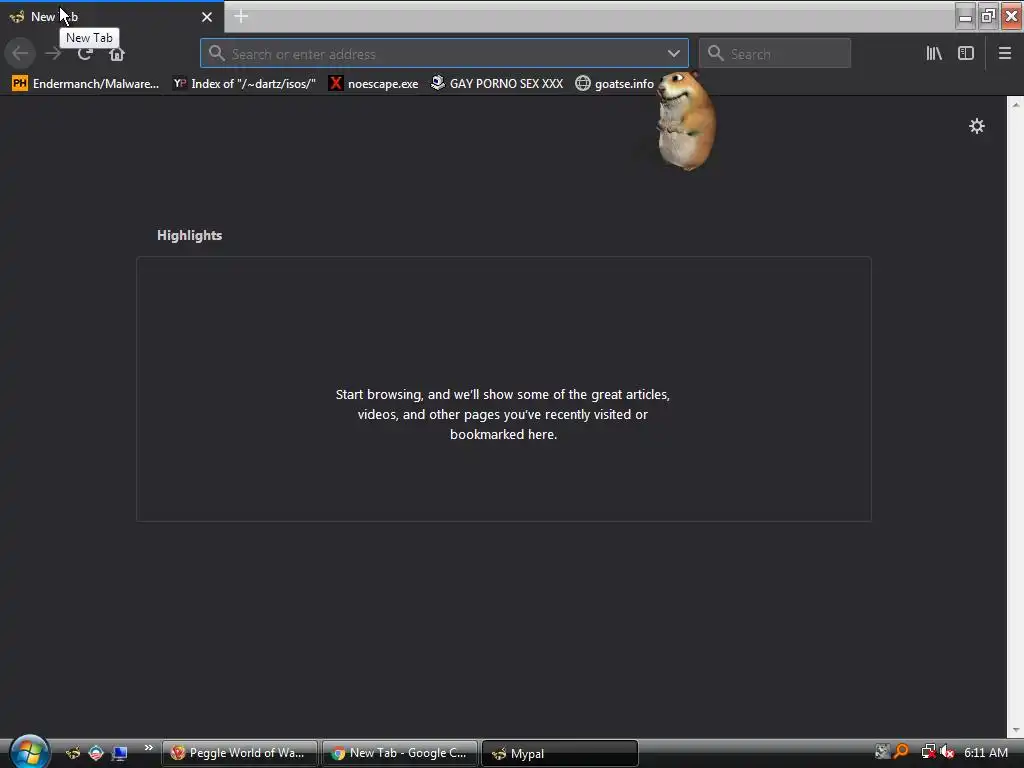The height and width of the screenshot is (768, 1024).
Task: Go back to previous page
Action: [x=20, y=54]
